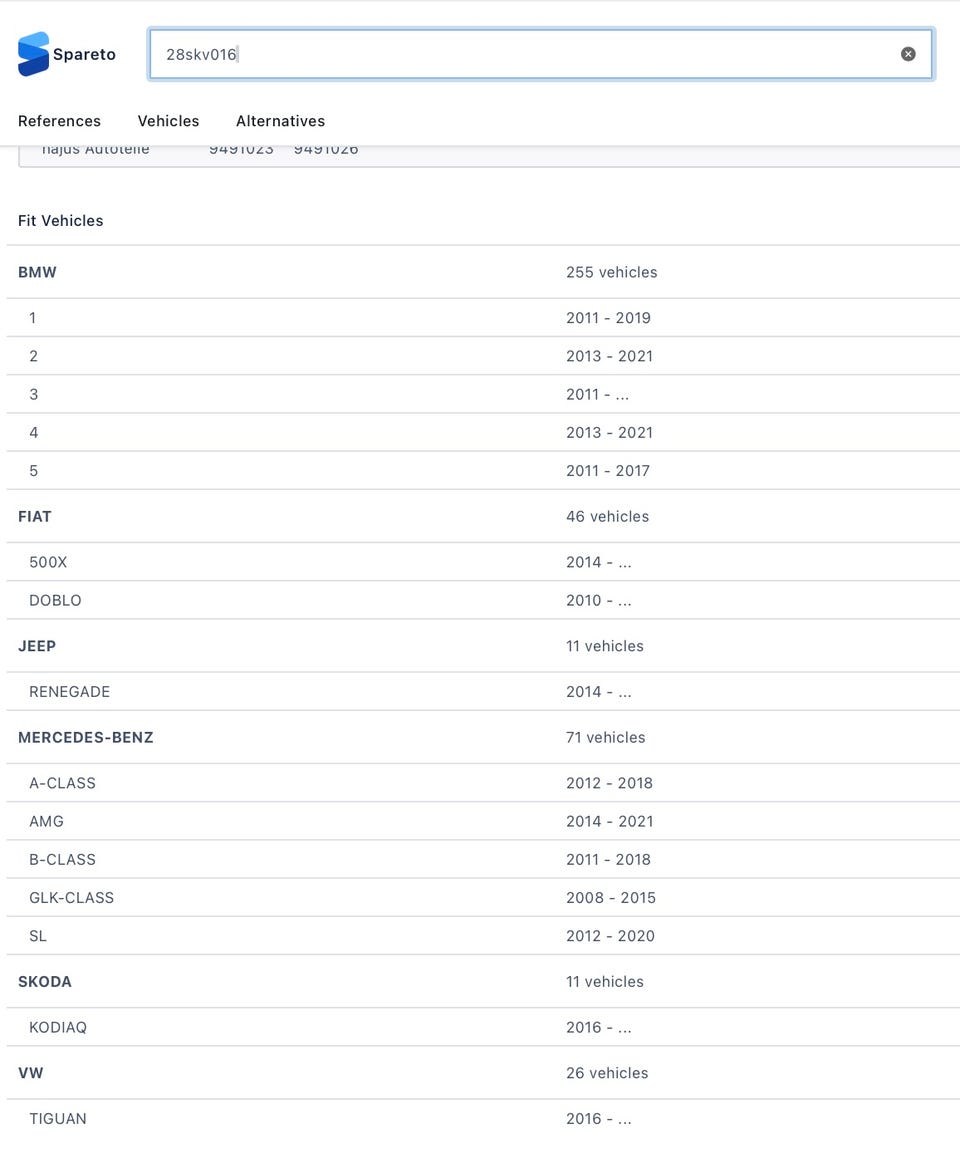The width and height of the screenshot is (960, 1158).
Task: Expand the MERCEDES-BENZ group header
Action: point(483,737)
